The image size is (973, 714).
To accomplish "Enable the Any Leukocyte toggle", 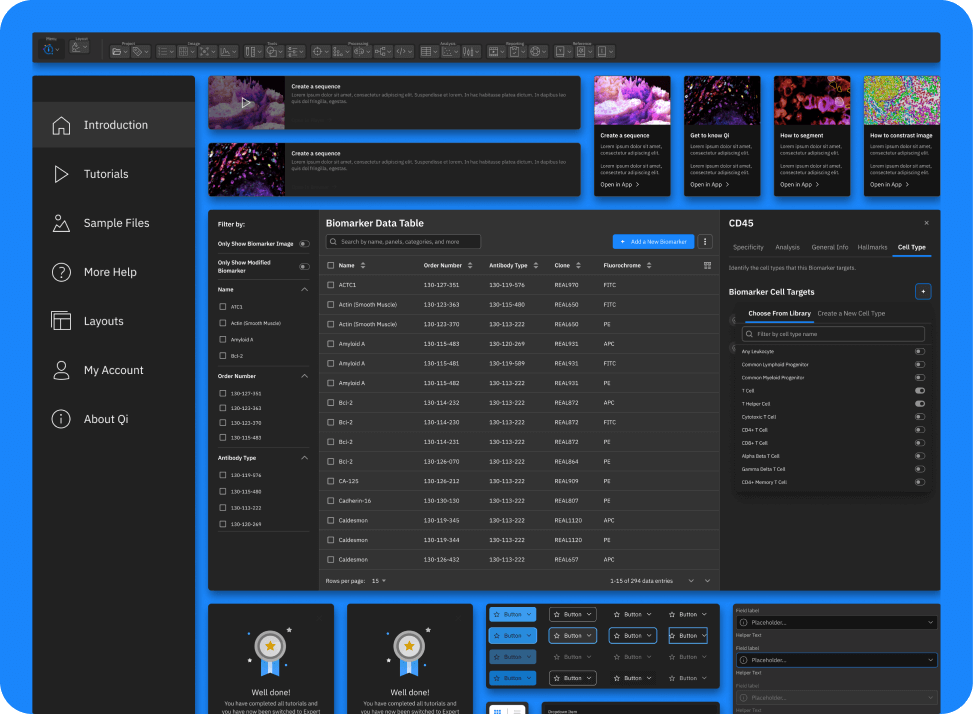I will (x=920, y=351).
